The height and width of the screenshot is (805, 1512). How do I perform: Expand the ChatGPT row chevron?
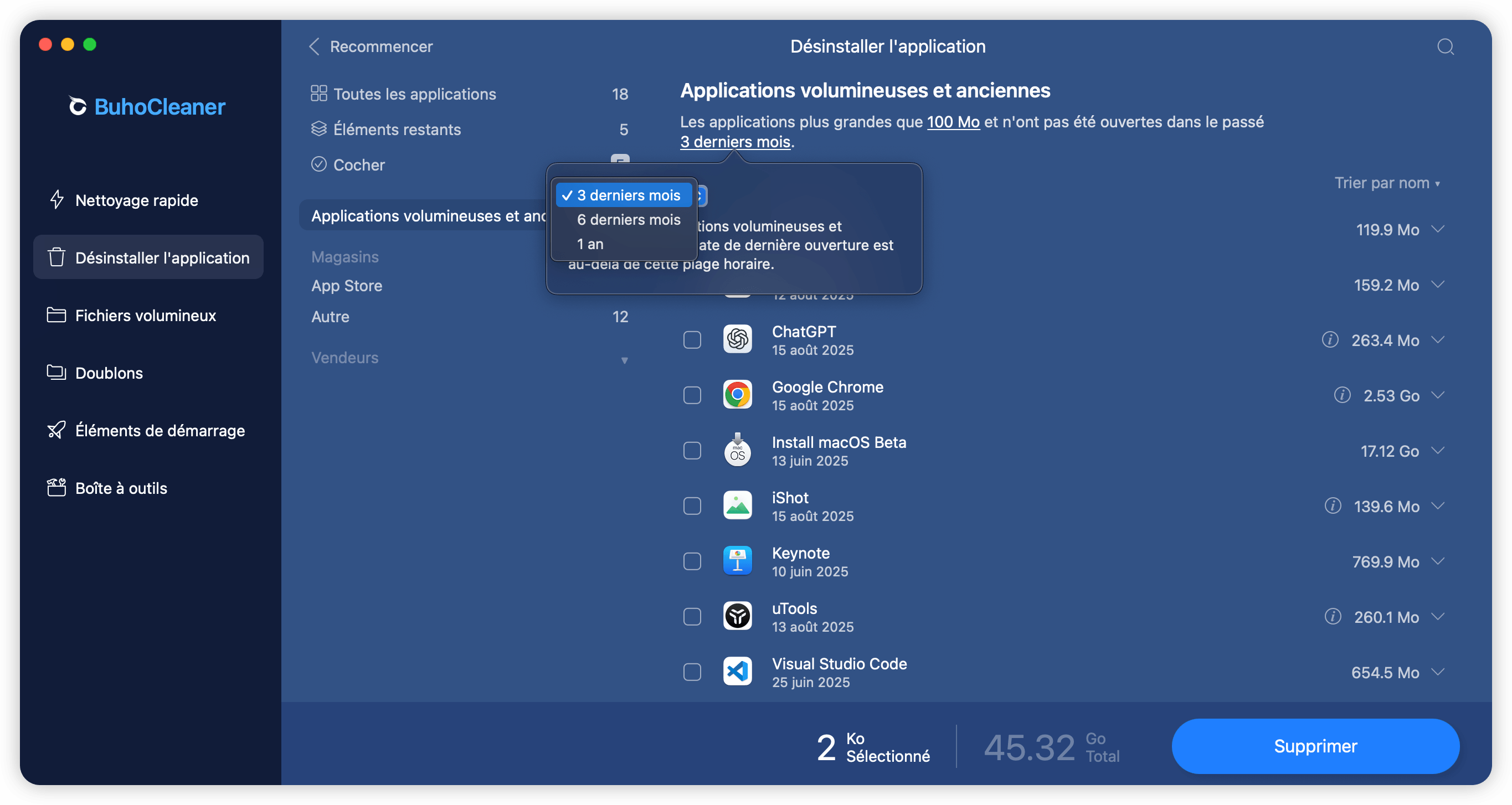[1437, 340]
